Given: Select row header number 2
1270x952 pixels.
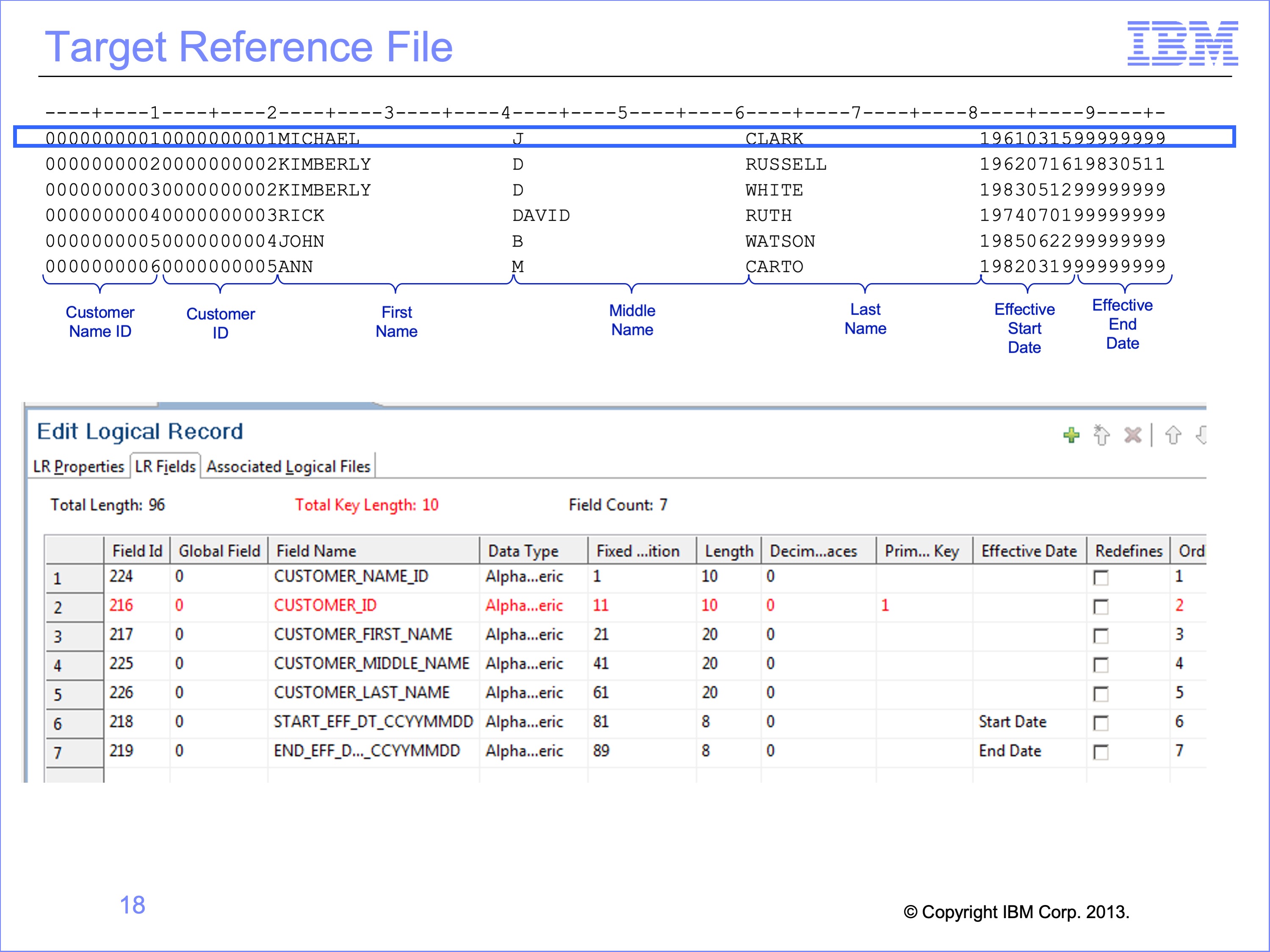Looking at the screenshot, I should coord(75,608).
